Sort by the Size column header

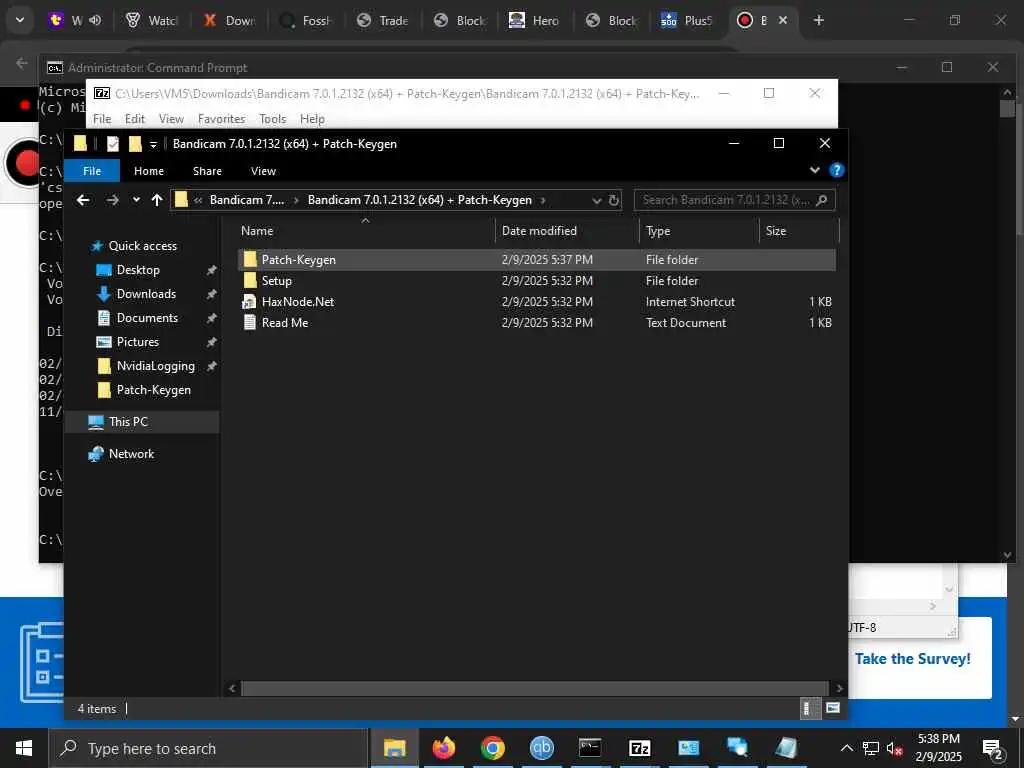(x=799, y=231)
